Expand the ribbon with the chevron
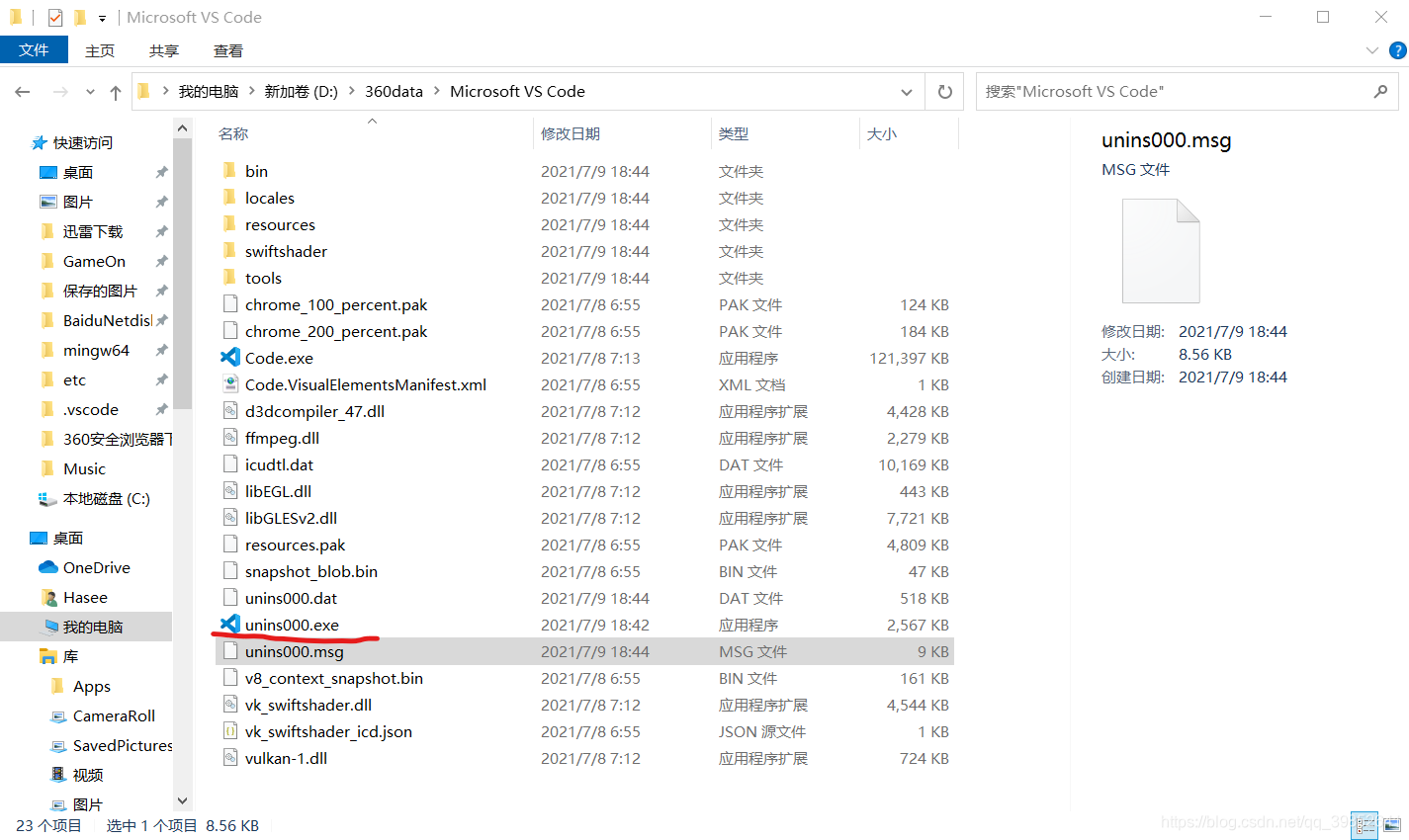The height and width of the screenshot is (840, 1409). 1371,50
